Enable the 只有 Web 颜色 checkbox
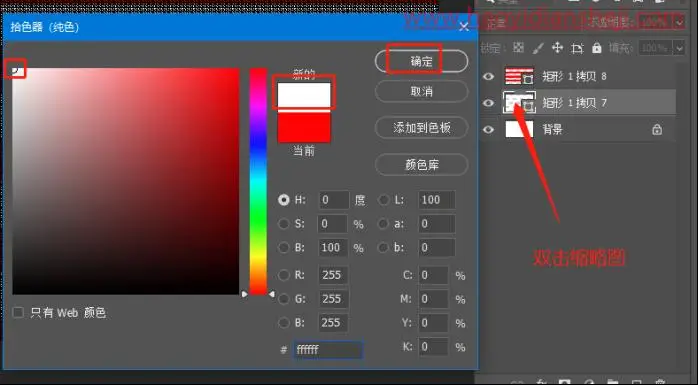The image size is (698, 385). pos(18,312)
